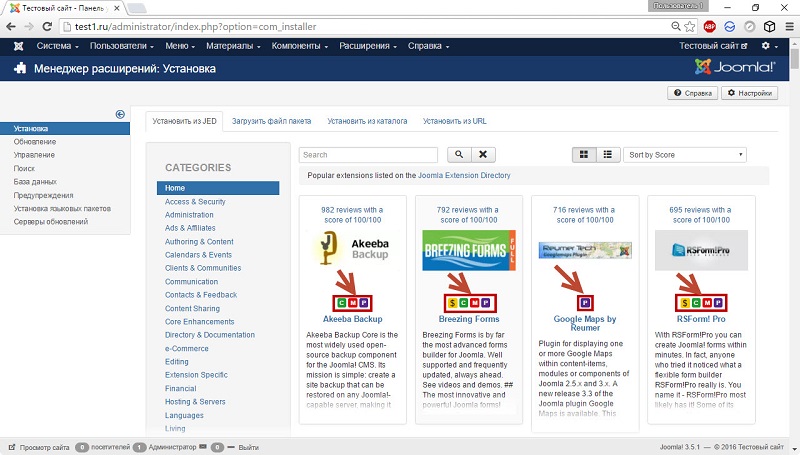This screenshot has width=800, height=455.
Task: Click the $ paid badge on Breezing Forms card
Action: point(452,303)
